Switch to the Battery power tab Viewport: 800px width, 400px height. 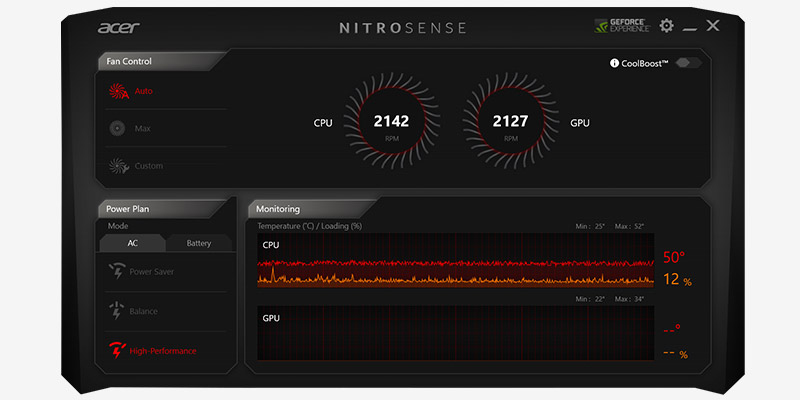(198, 243)
